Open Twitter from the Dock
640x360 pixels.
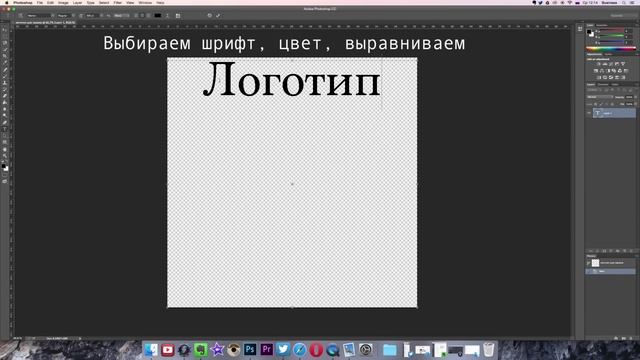click(x=283, y=349)
